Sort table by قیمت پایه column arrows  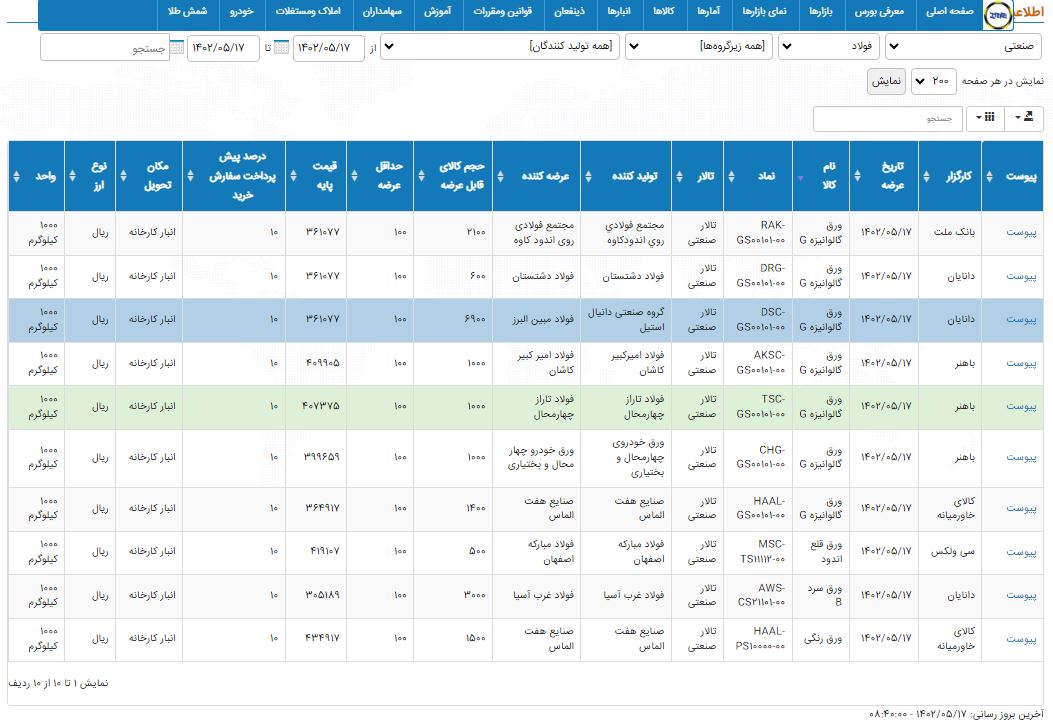[x=293, y=177]
